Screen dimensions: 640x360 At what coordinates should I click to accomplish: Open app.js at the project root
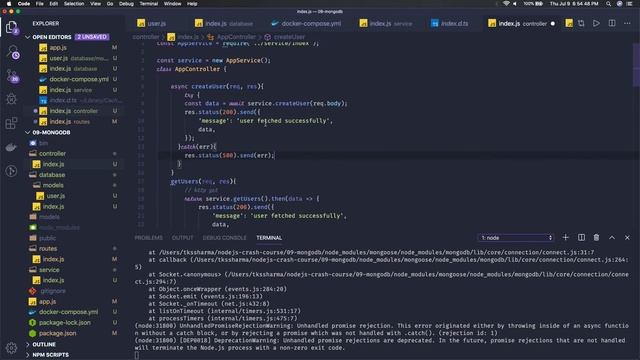coord(48,302)
